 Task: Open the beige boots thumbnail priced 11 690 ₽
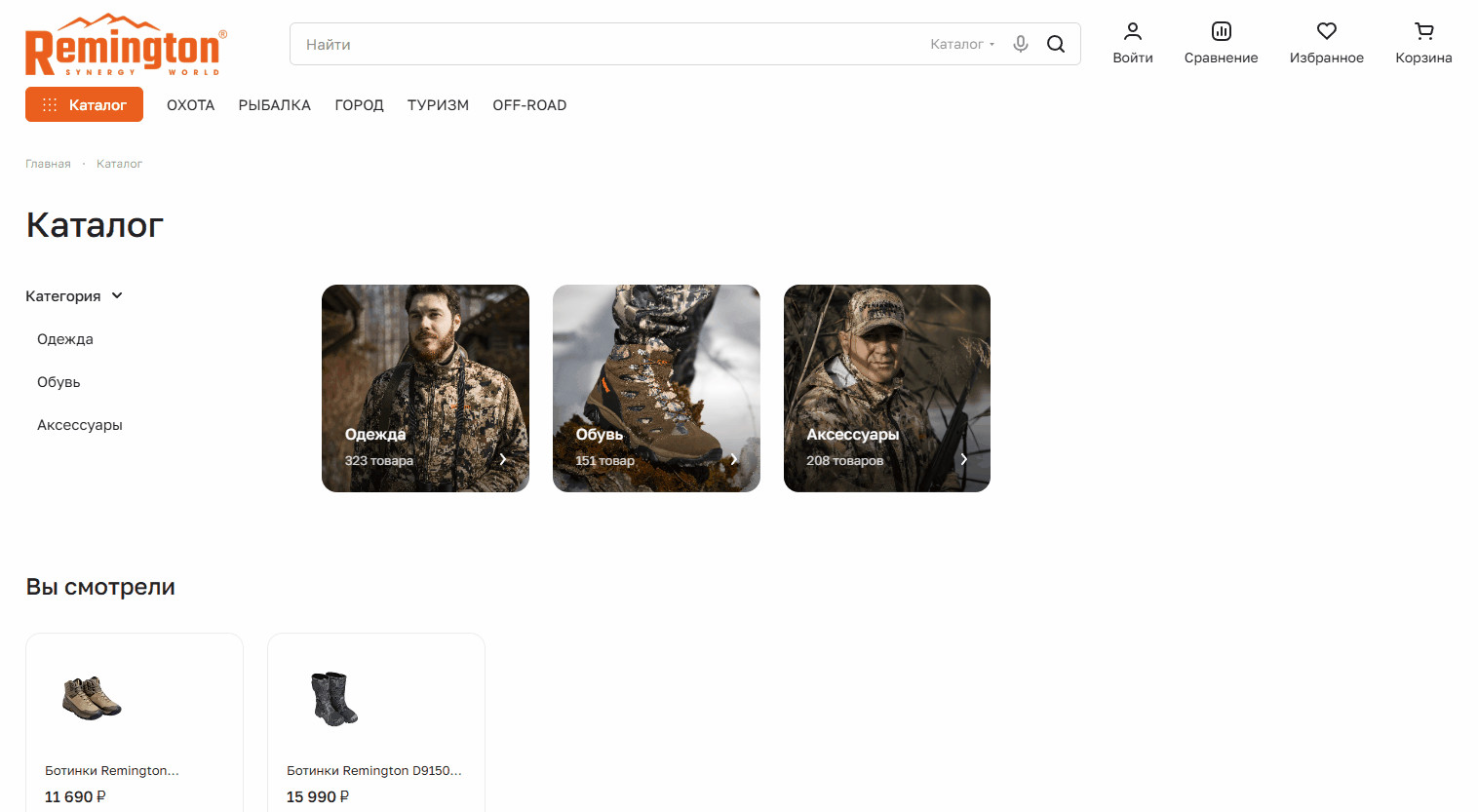coord(92,698)
